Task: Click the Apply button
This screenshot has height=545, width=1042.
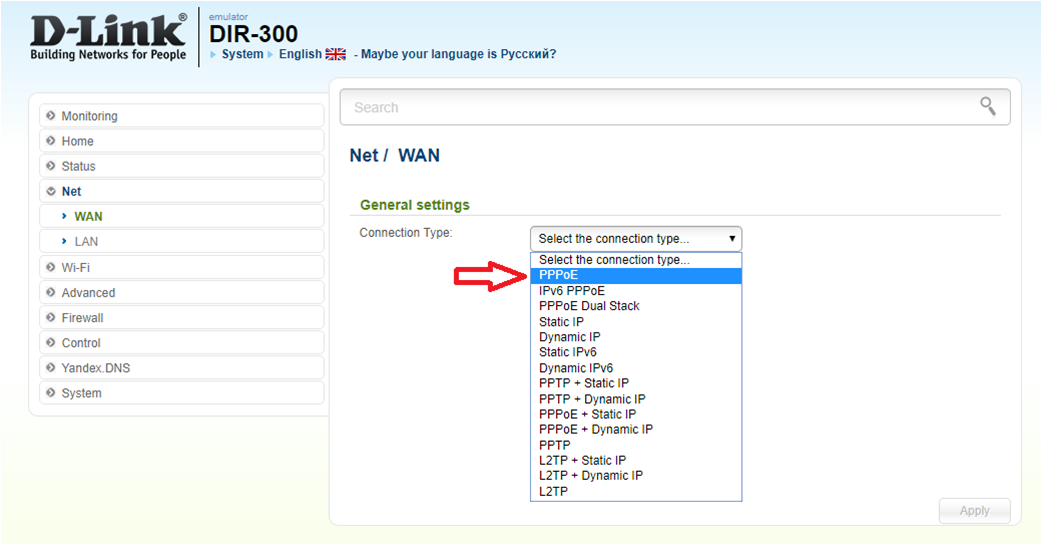Action: 974,510
